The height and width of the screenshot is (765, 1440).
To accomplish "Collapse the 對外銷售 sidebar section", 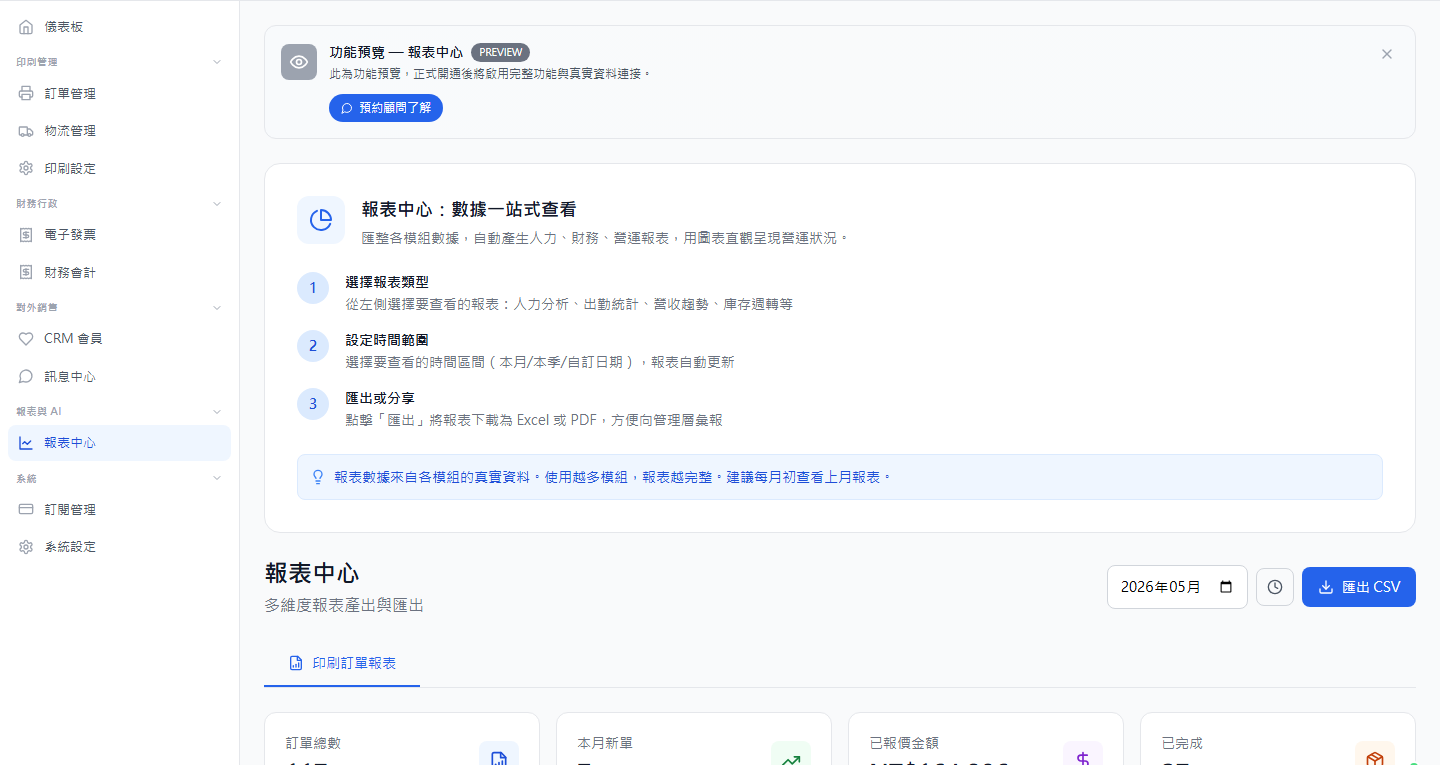I will [218, 307].
